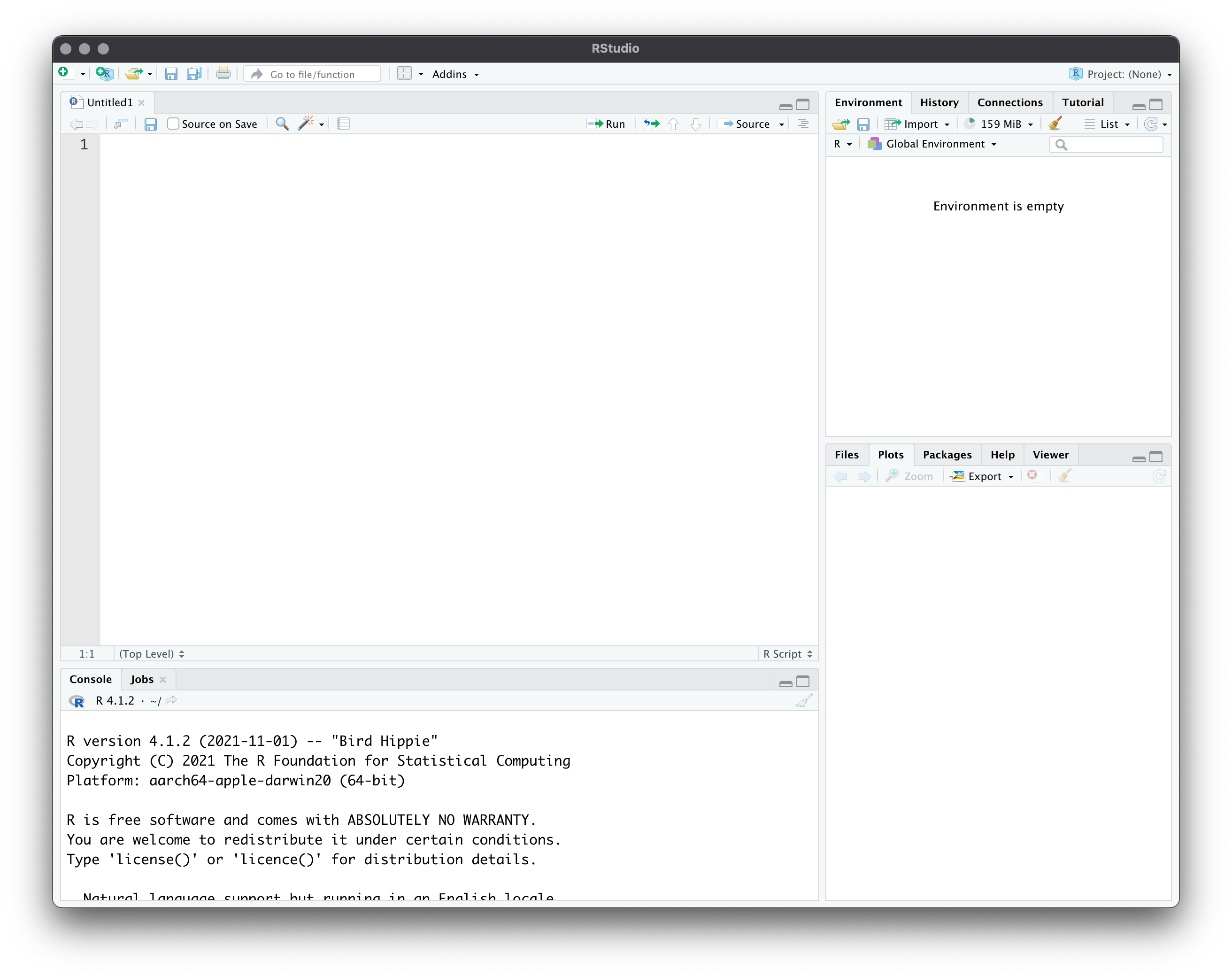Viewport: 1232px width, 977px height.
Task: Open compile report notebook icon
Action: (x=343, y=124)
